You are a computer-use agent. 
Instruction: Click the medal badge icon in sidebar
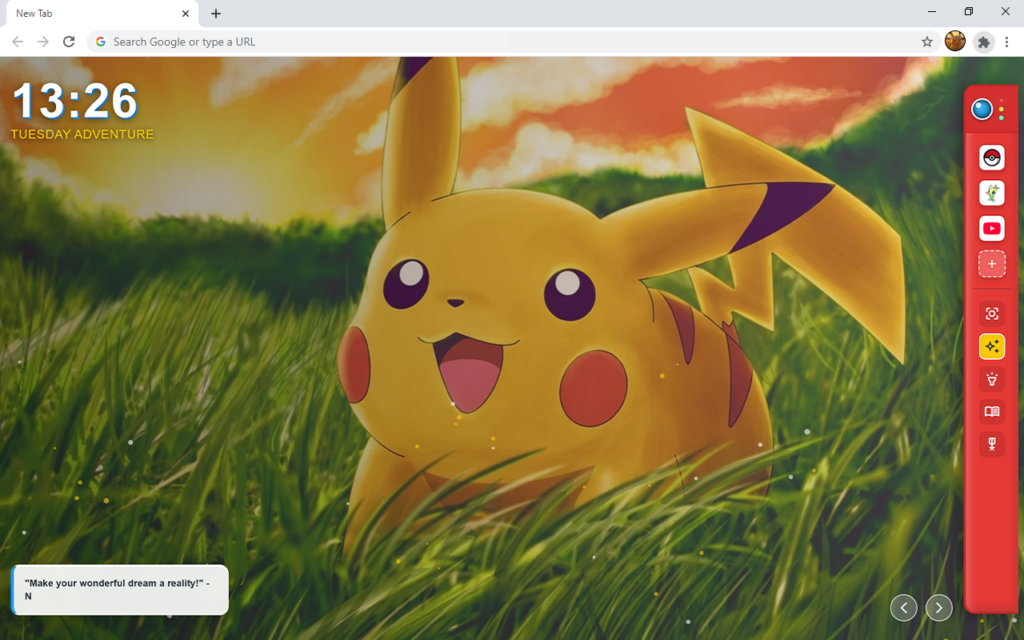991,445
